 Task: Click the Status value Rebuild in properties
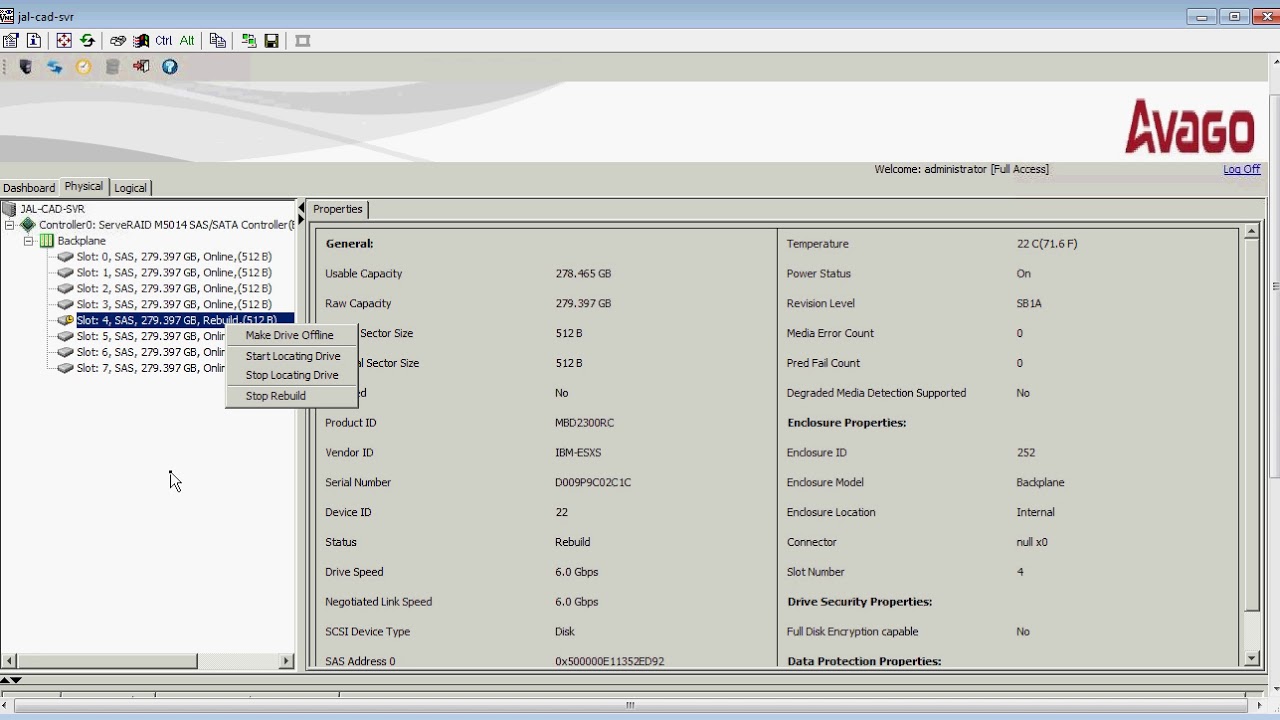[572, 542]
